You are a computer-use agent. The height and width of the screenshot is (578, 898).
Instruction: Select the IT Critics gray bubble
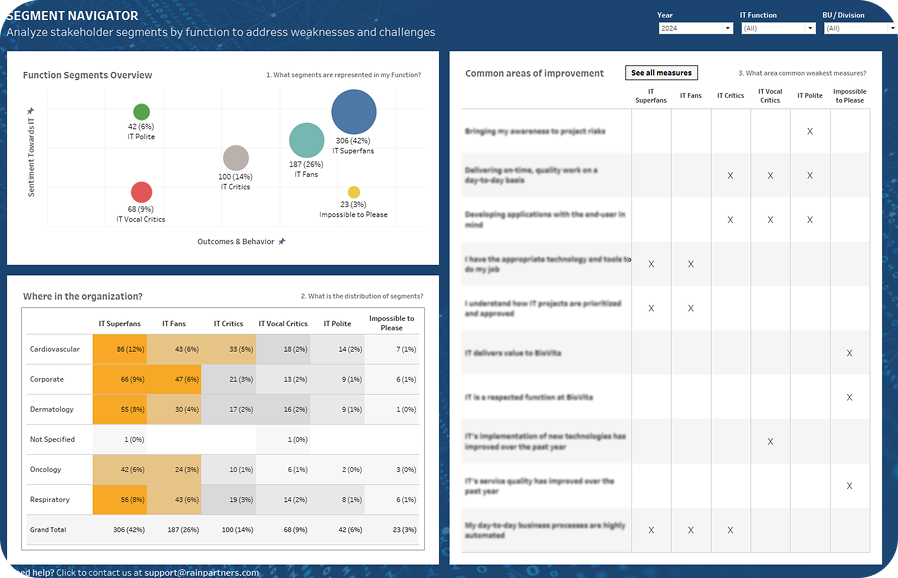pyautogui.click(x=234, y=157)
